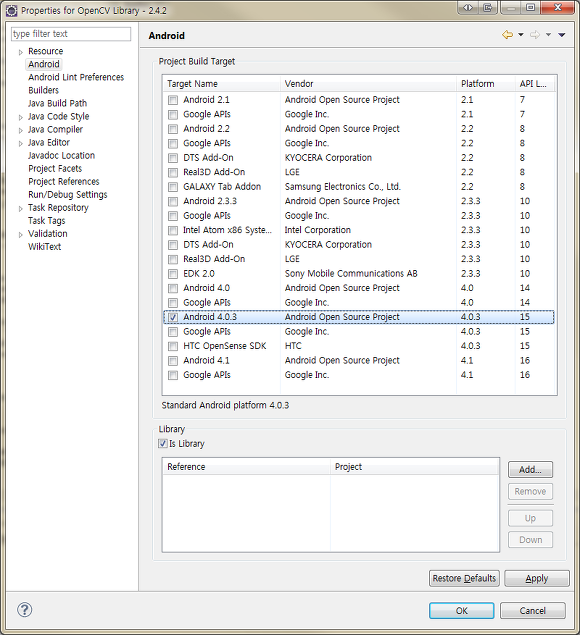Check the Intel Atom x86 System checkbox
The height and width of the screenshot is (635, 580).
click(x=173, y=230)
